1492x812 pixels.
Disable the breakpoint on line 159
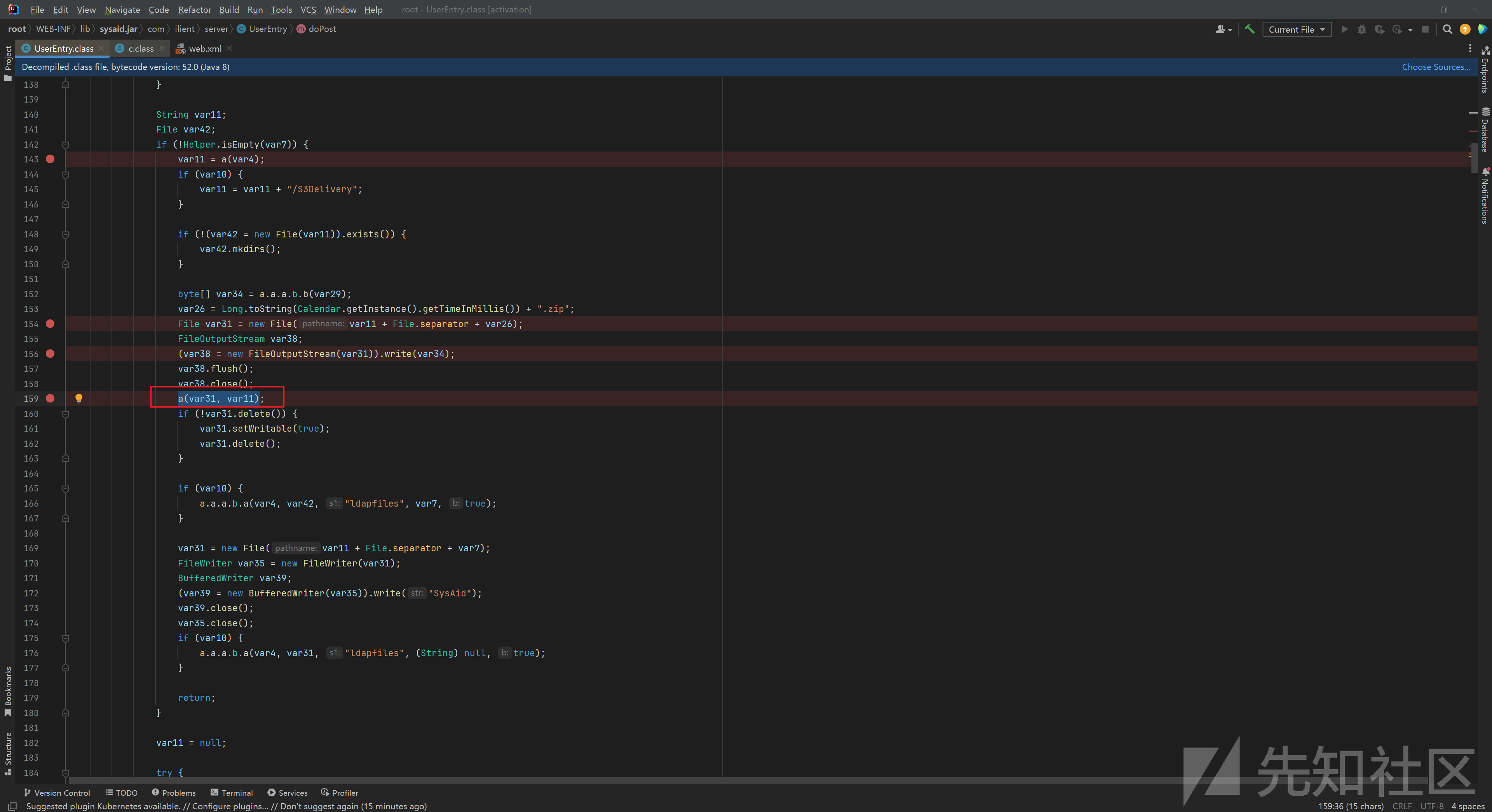pyautogui.click(x=51, y=399)
